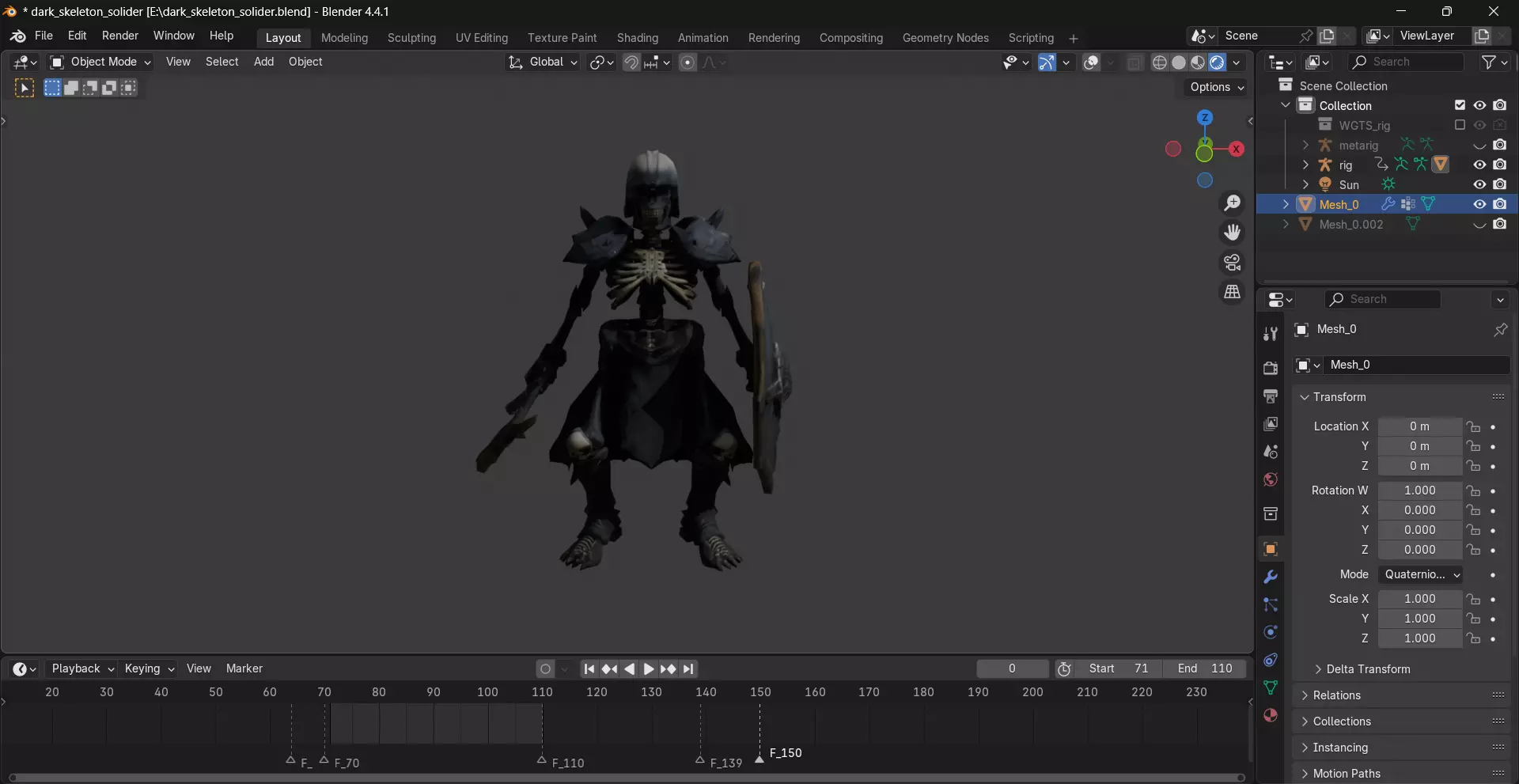Click the outliner Search field
Viewport: 1519px width, 784px height.
point(1406,62)
